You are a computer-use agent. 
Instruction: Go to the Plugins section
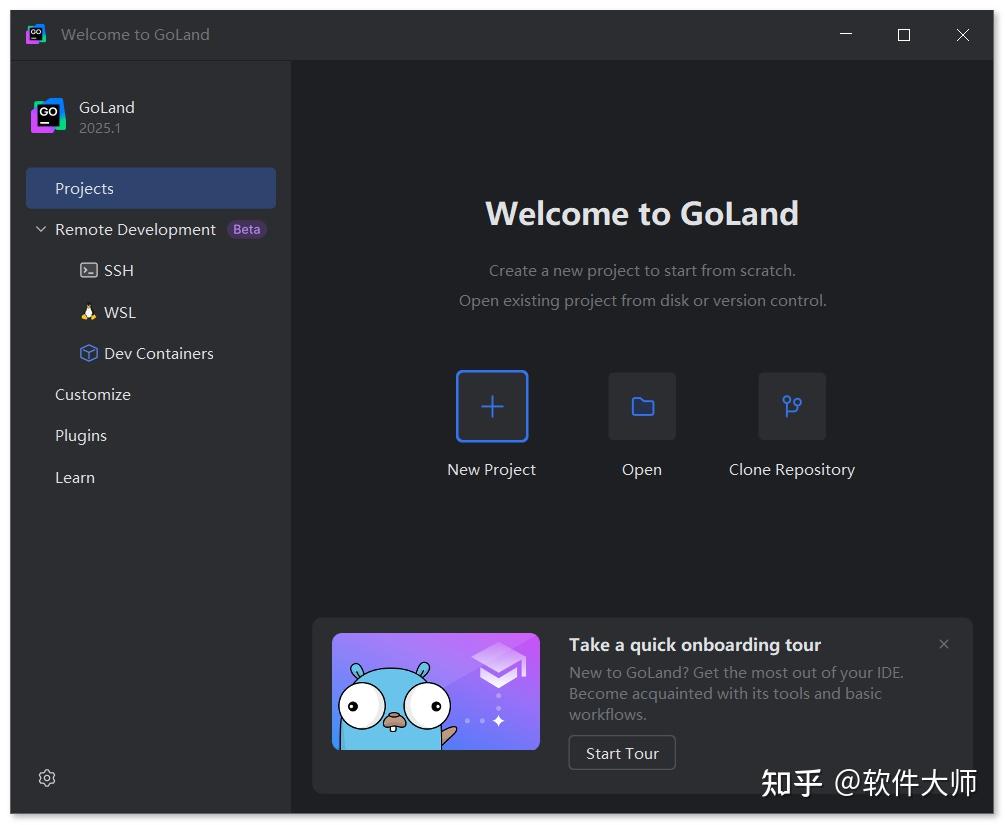pyautogui.click(x=81, y=435)
